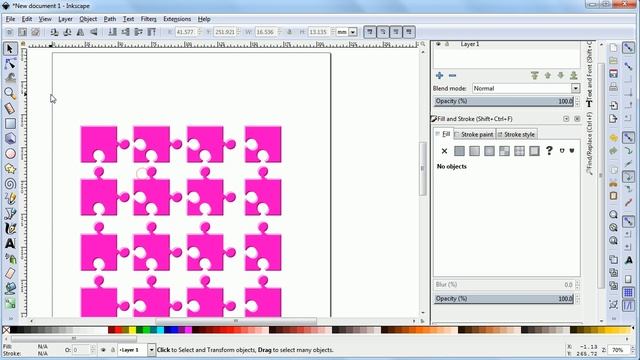
Task: Toggle width-height lock ratio button
Action: click(x=289, y=32)
